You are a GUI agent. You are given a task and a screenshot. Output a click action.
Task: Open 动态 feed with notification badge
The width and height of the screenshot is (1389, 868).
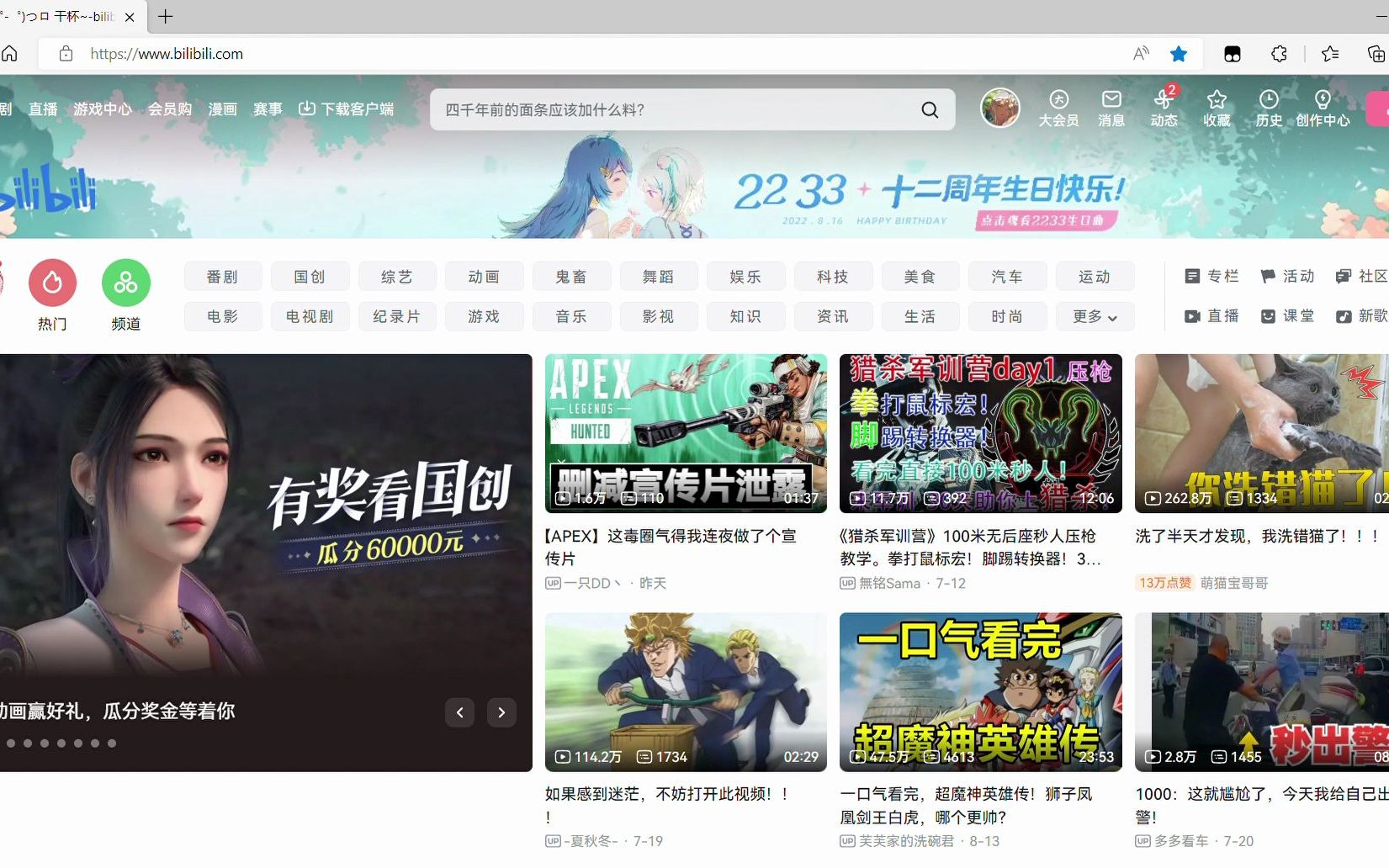coord(1164,108)
